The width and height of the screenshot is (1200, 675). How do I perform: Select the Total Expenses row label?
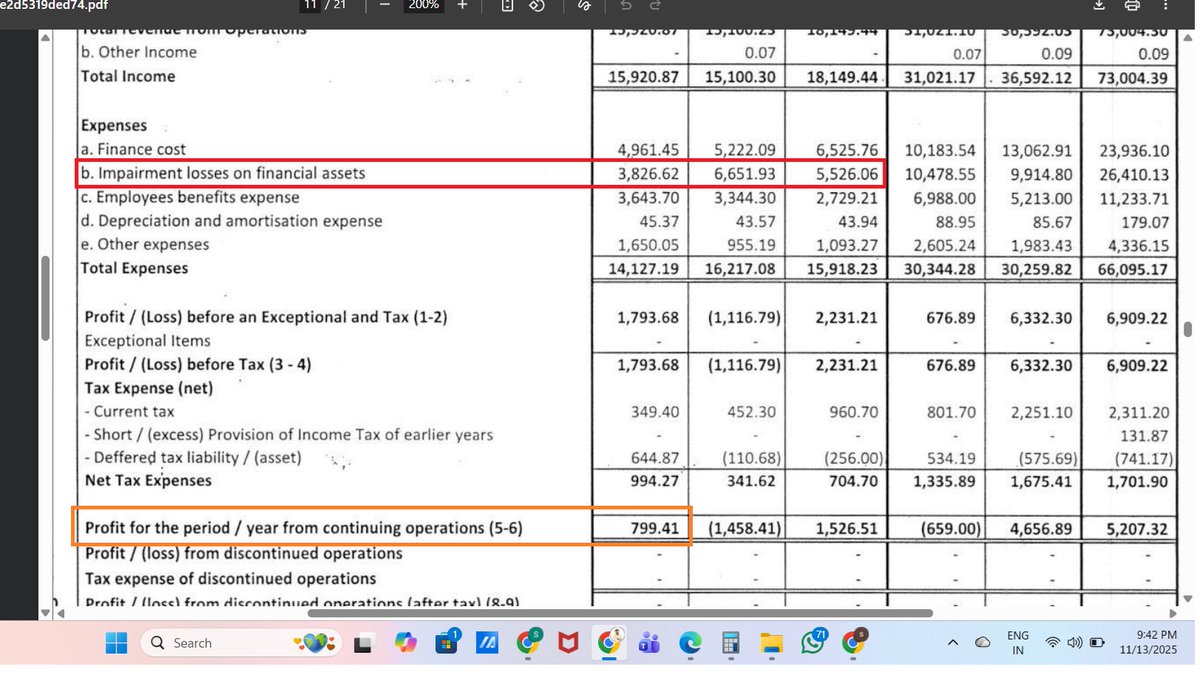134,268
